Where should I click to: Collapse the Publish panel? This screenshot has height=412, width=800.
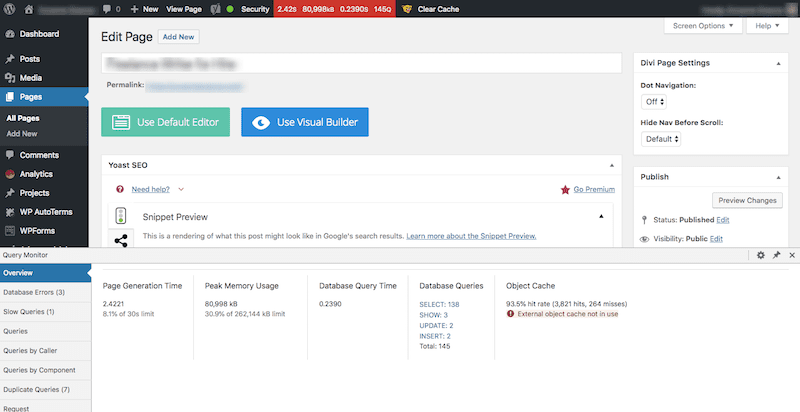(x=778, y=177)
